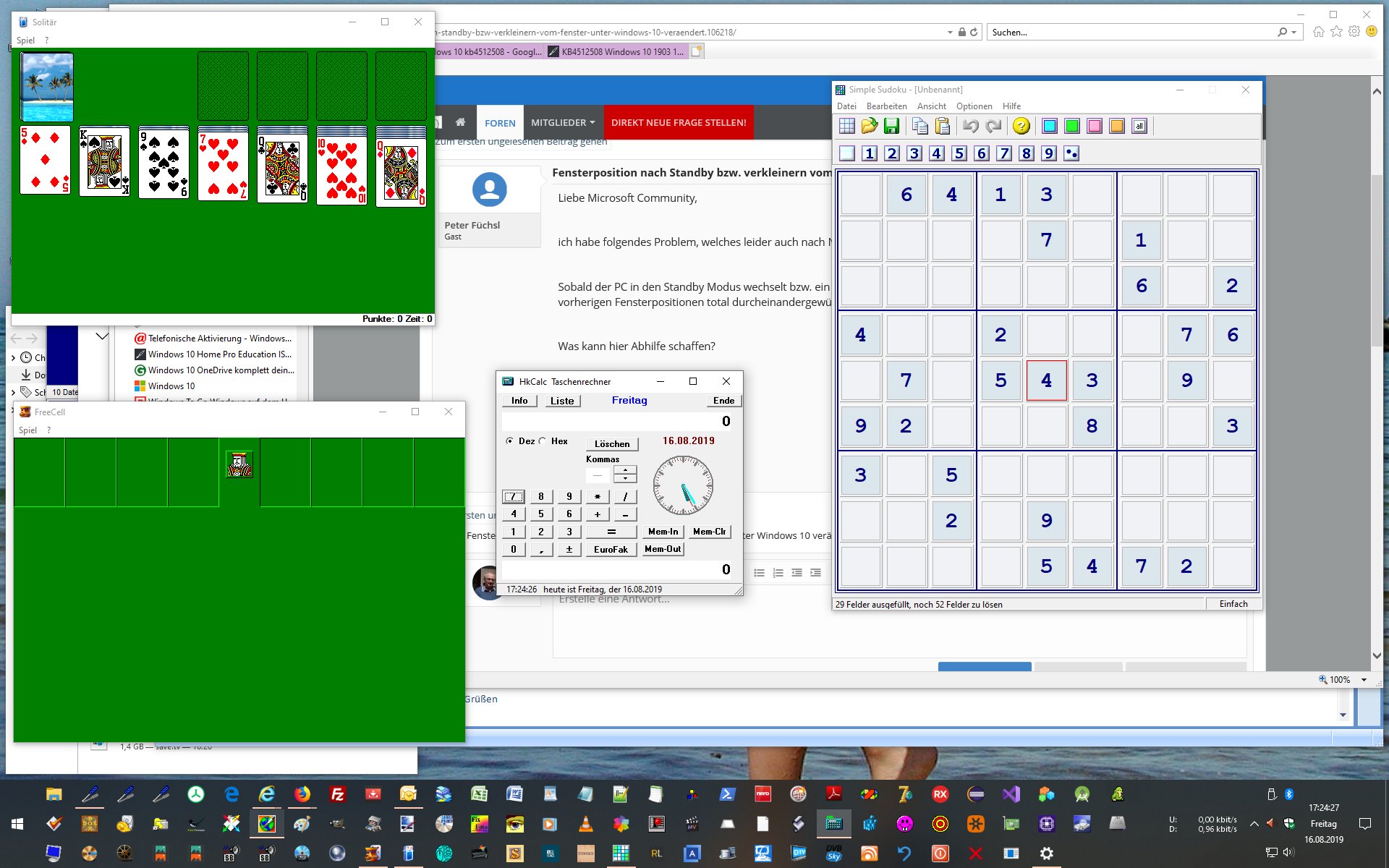Open the 100% zoom level dropdown
This screenshot has width=1389, height=868.
pos(1364,680)
